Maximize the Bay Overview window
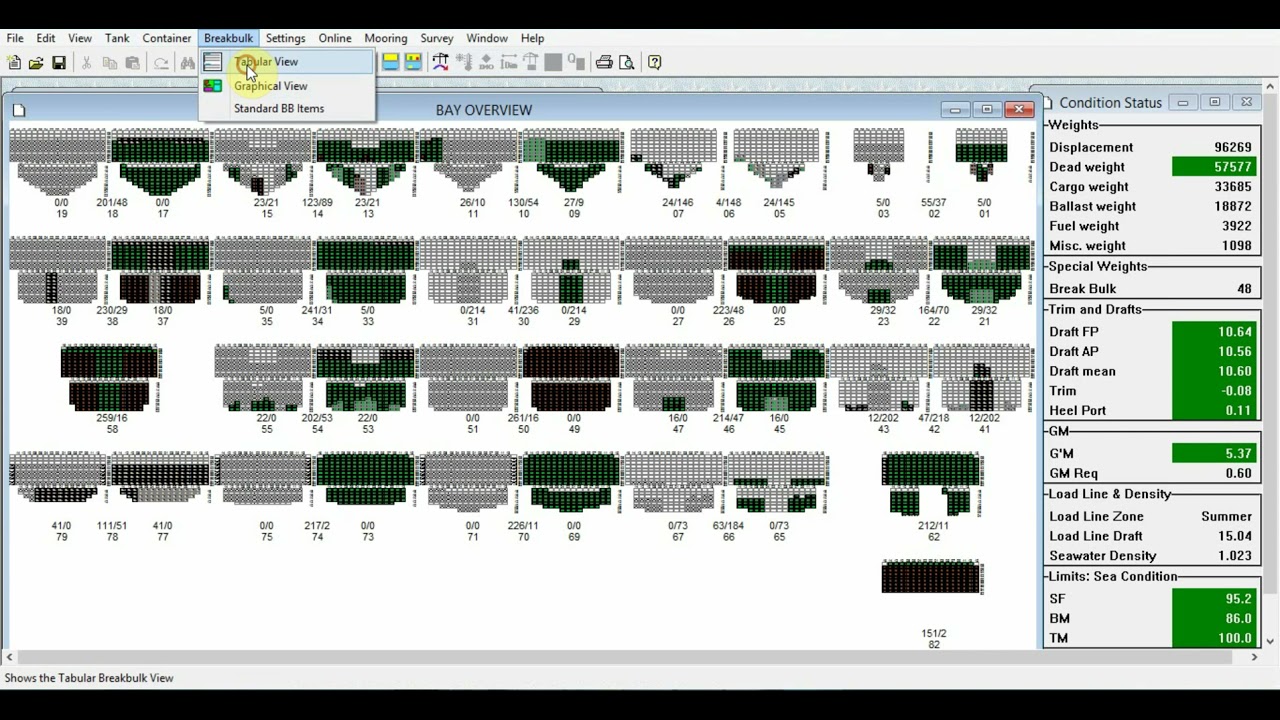The image size is (1280, 720). pos(987,109)
